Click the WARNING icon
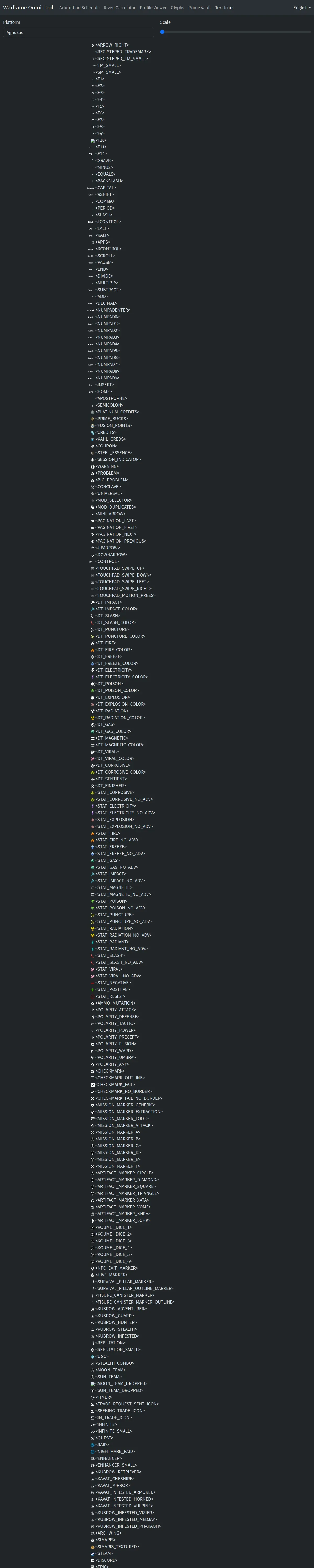 [93, 466]
